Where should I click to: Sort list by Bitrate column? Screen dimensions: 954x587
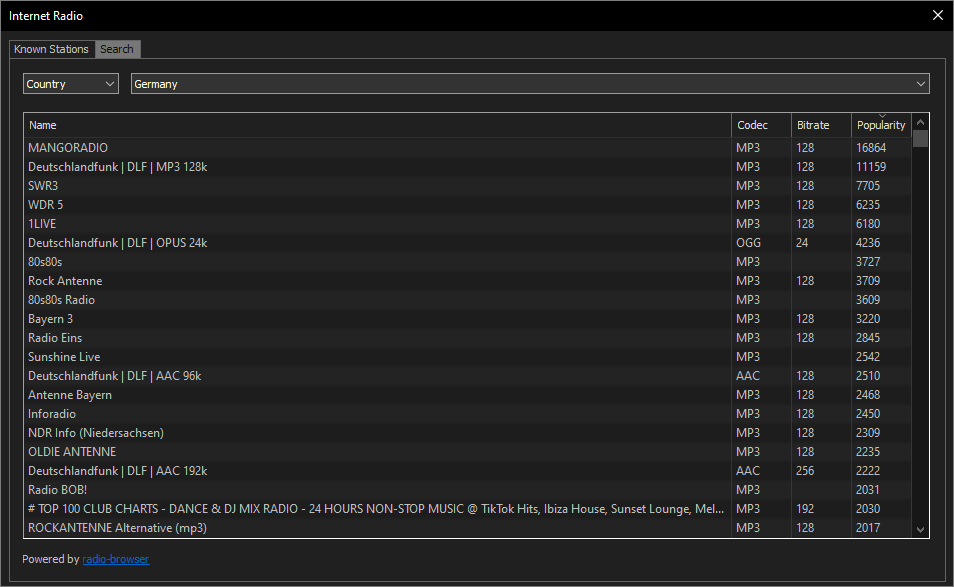click(821, 125)
